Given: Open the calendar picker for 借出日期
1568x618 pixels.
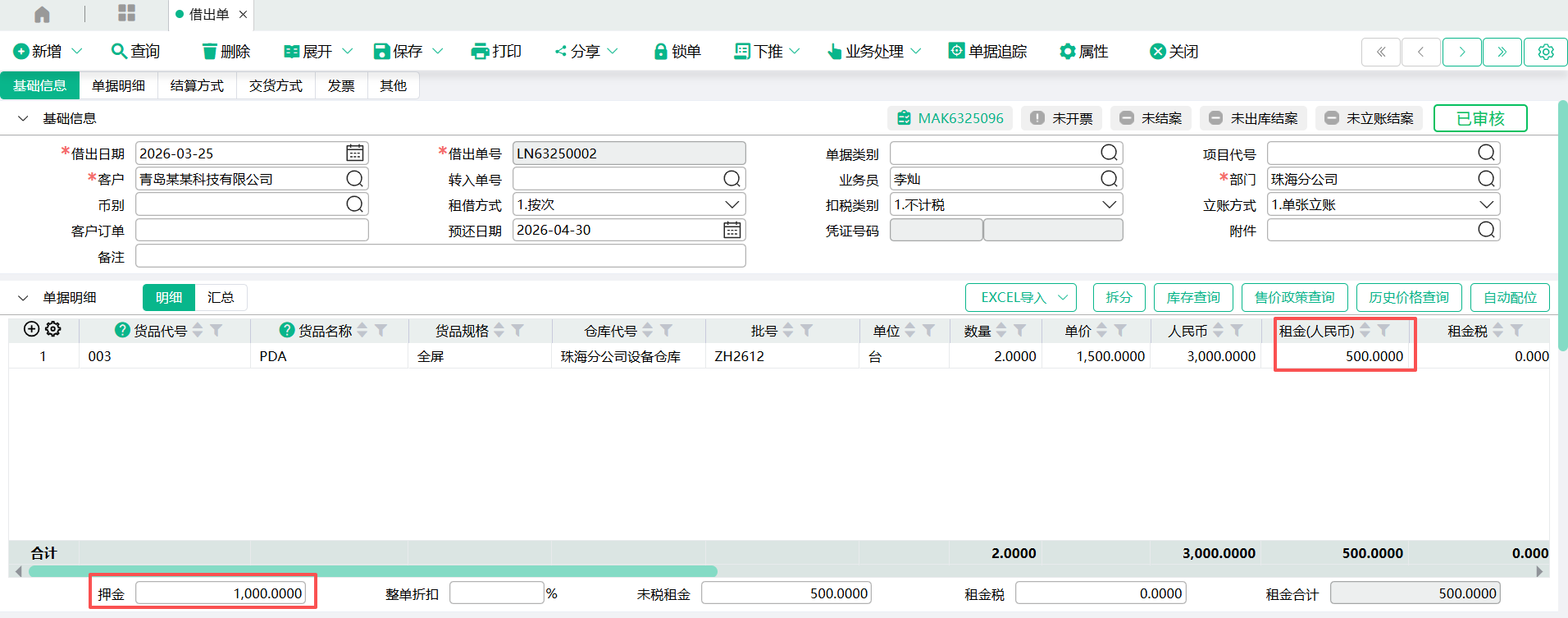Looking at the screenshot, I should (354, 153).
